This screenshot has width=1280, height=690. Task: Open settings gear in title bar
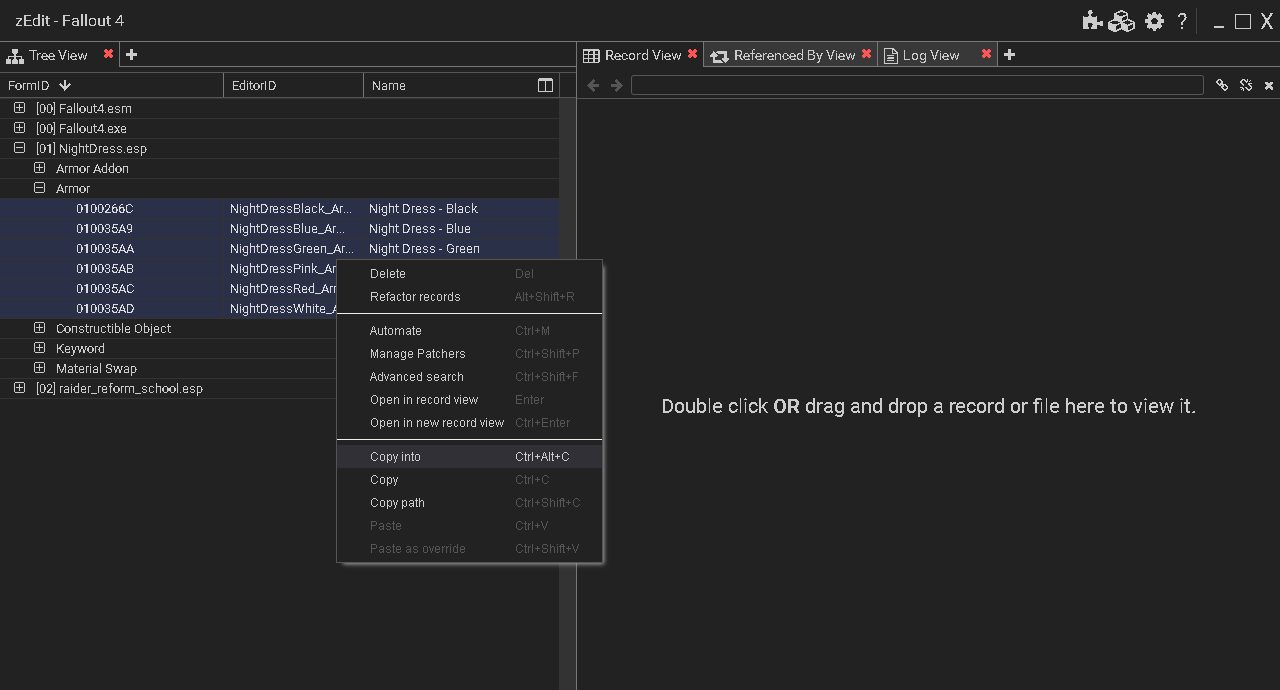(1155, 21)
